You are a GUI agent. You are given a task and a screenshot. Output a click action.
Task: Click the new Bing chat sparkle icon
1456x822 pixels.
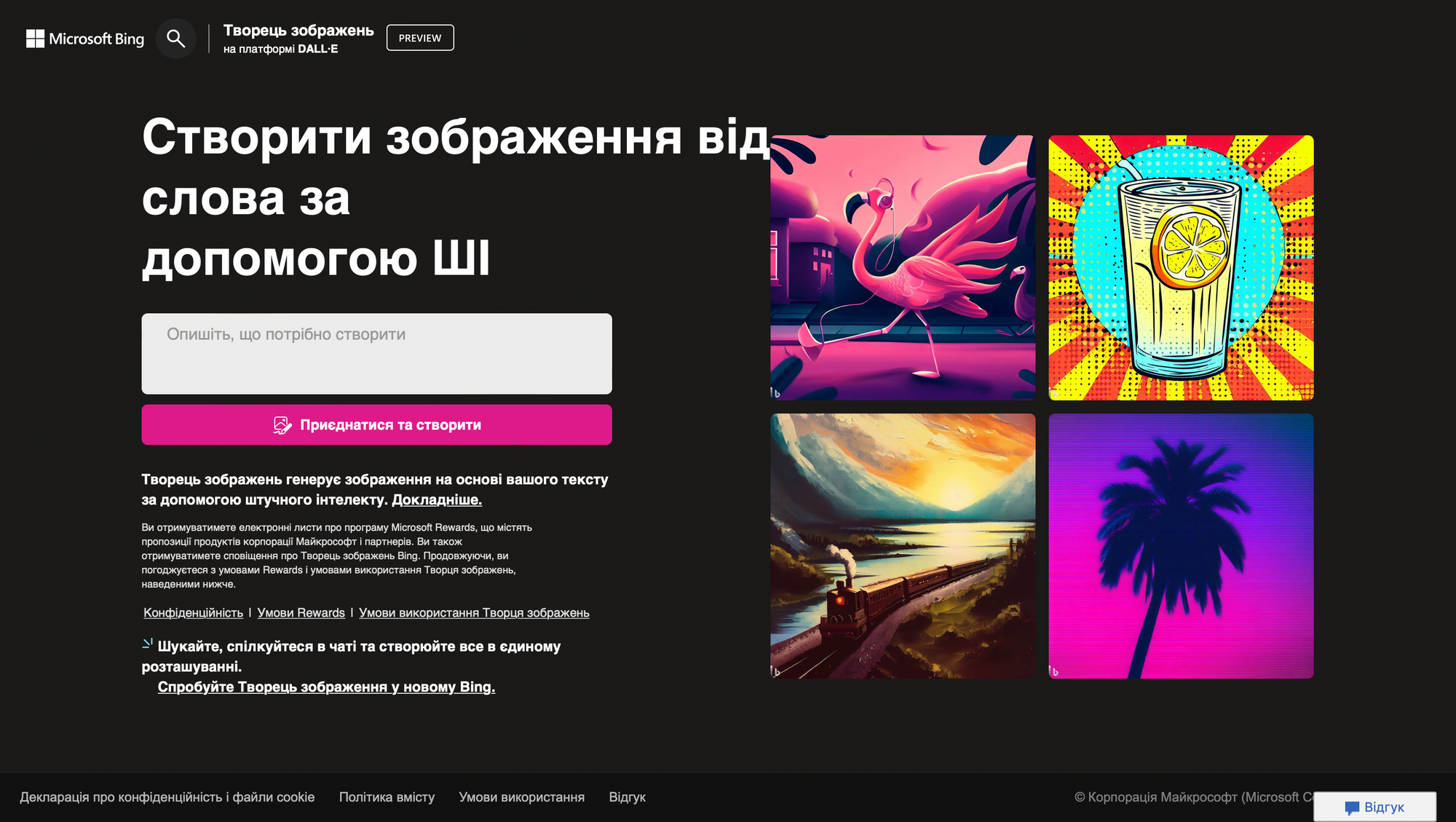click(x=147, y=644)
